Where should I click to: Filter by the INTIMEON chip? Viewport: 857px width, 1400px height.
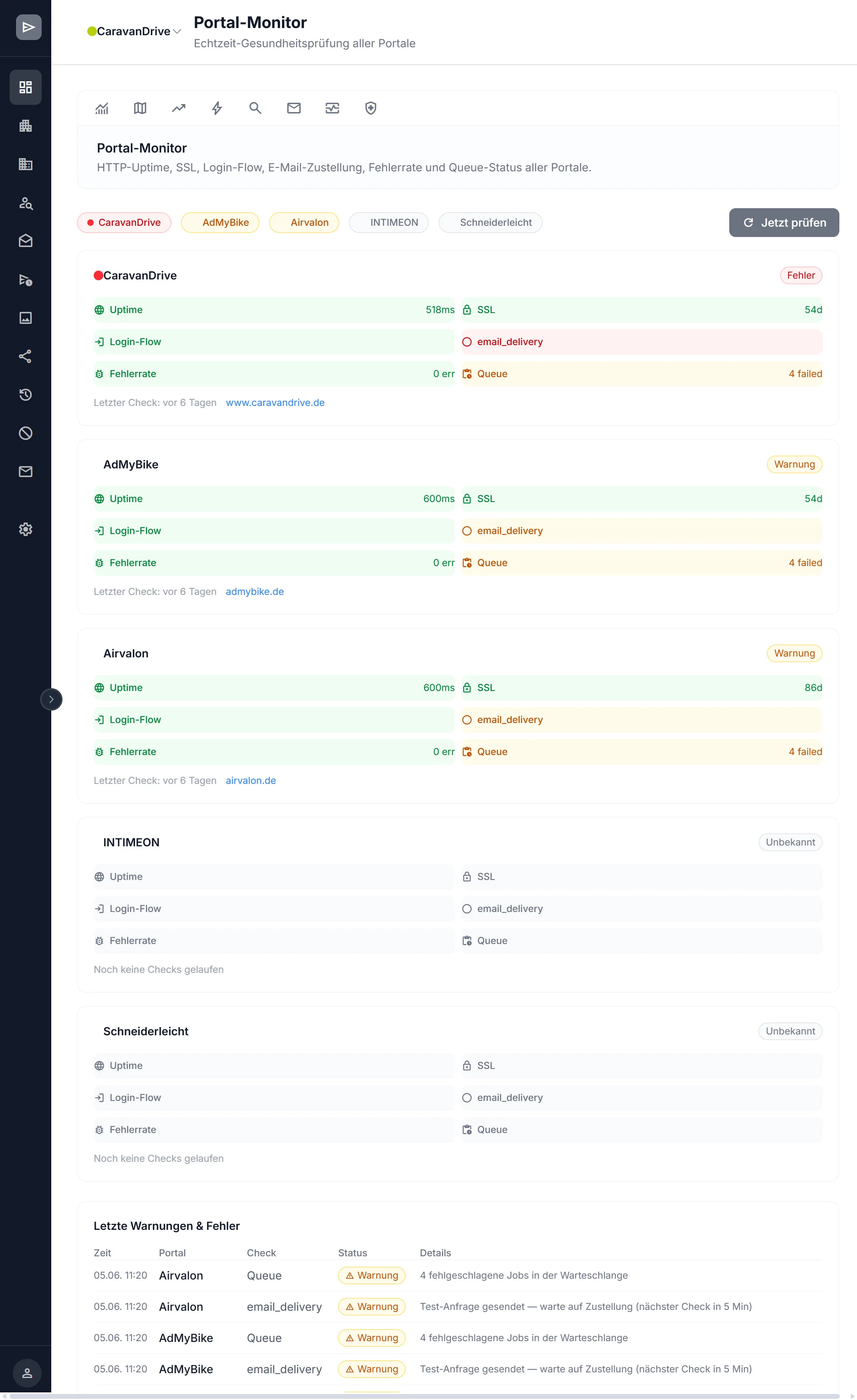pyautogui.click(x=389, y=222)
